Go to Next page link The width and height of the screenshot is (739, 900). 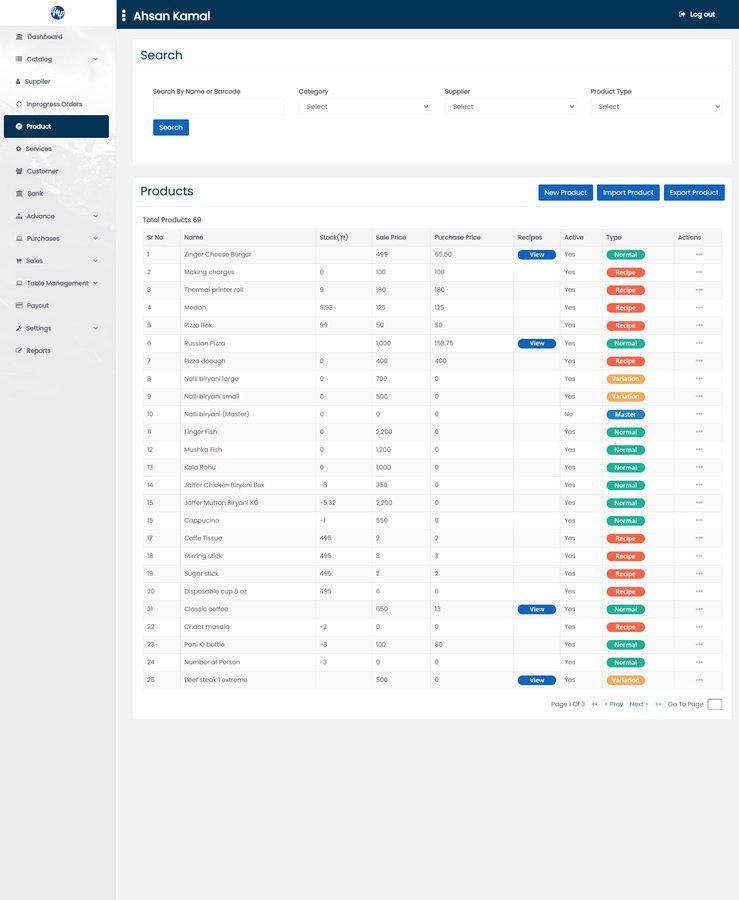639,704
